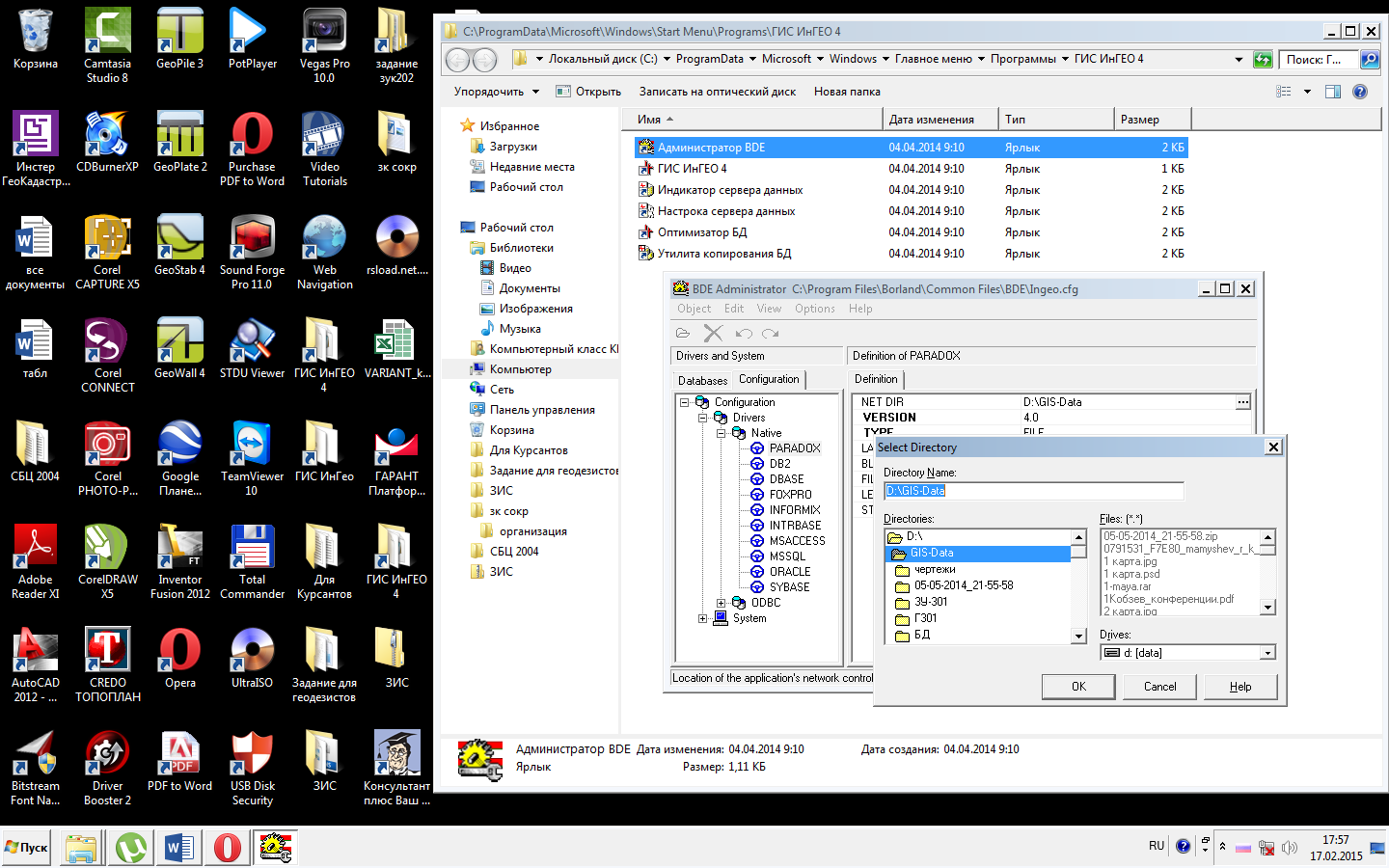Sort files by Дата изменения column
Image resolution: width=1389 pixels, height=868 pixels.
[x=940, y=120]
